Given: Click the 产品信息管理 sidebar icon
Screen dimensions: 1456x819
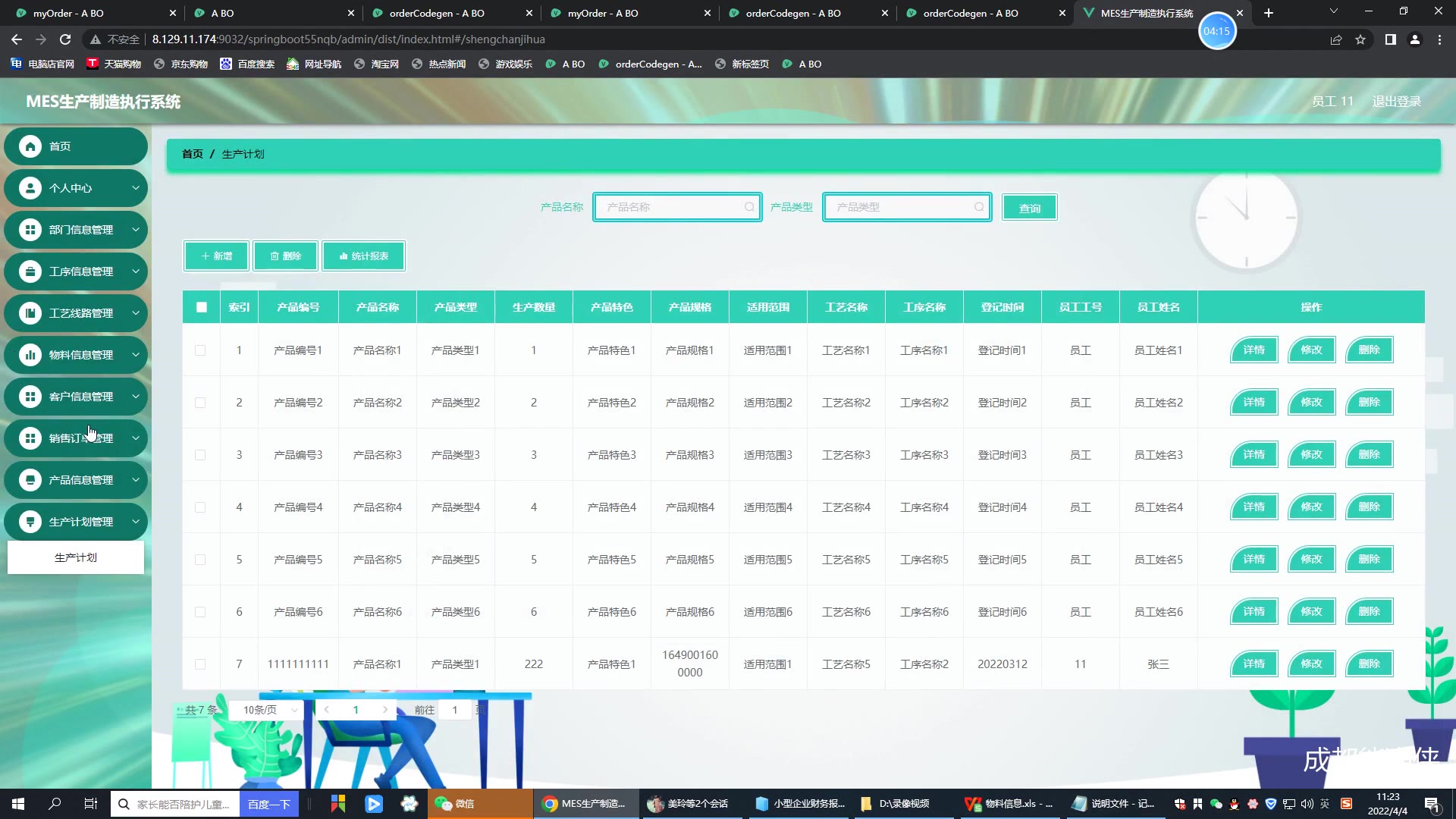Looking at the screenshot, I should point(30,480).
